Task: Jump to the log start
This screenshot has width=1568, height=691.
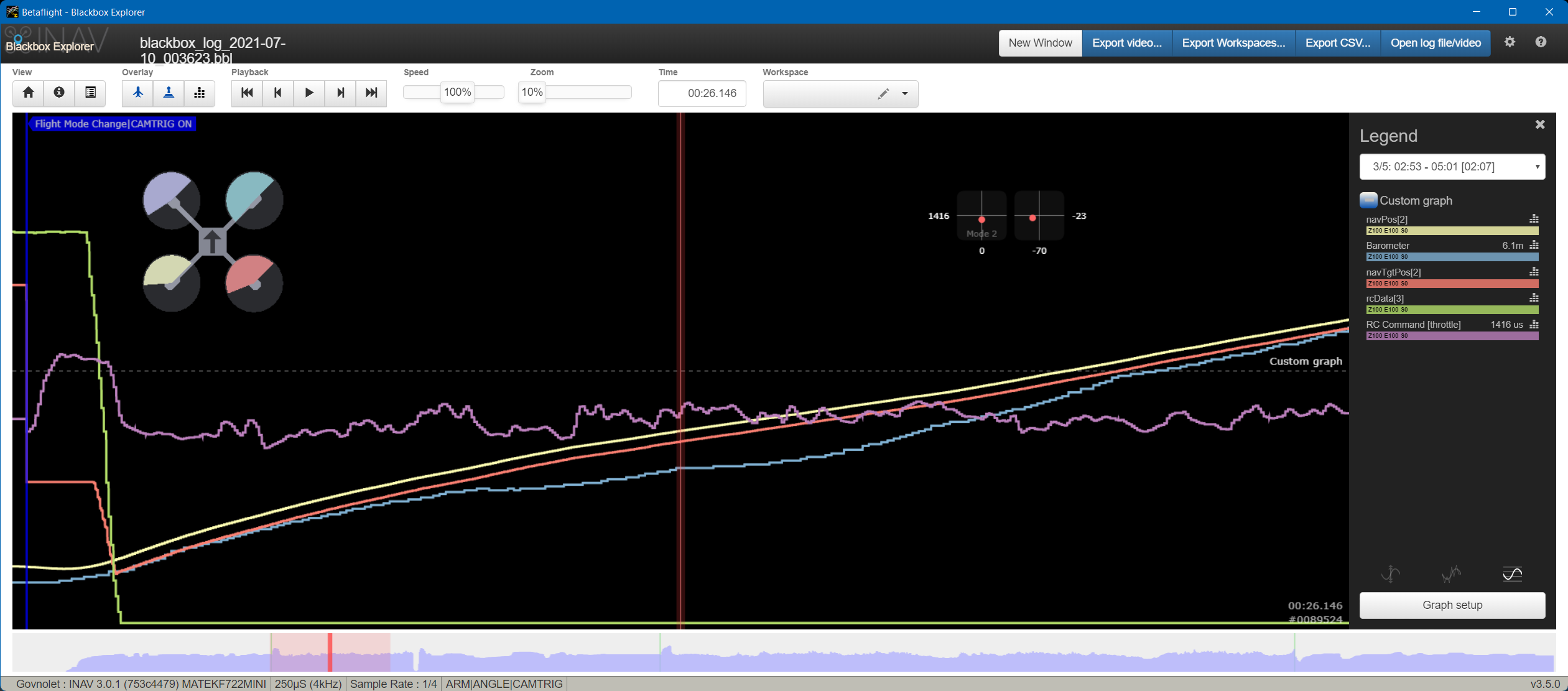Action: tap(247, 93)
